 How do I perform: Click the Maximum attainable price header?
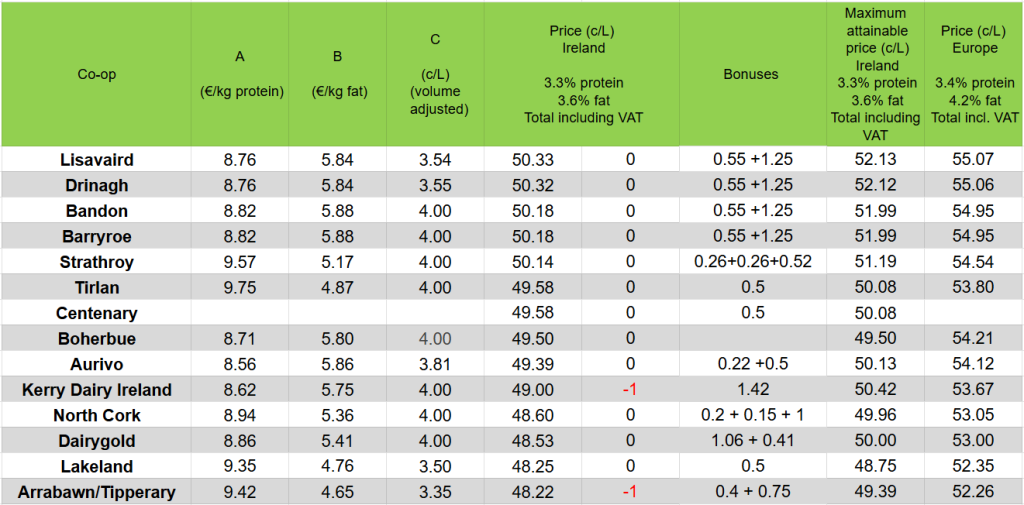pyautogui.click(x=875, y=74)
